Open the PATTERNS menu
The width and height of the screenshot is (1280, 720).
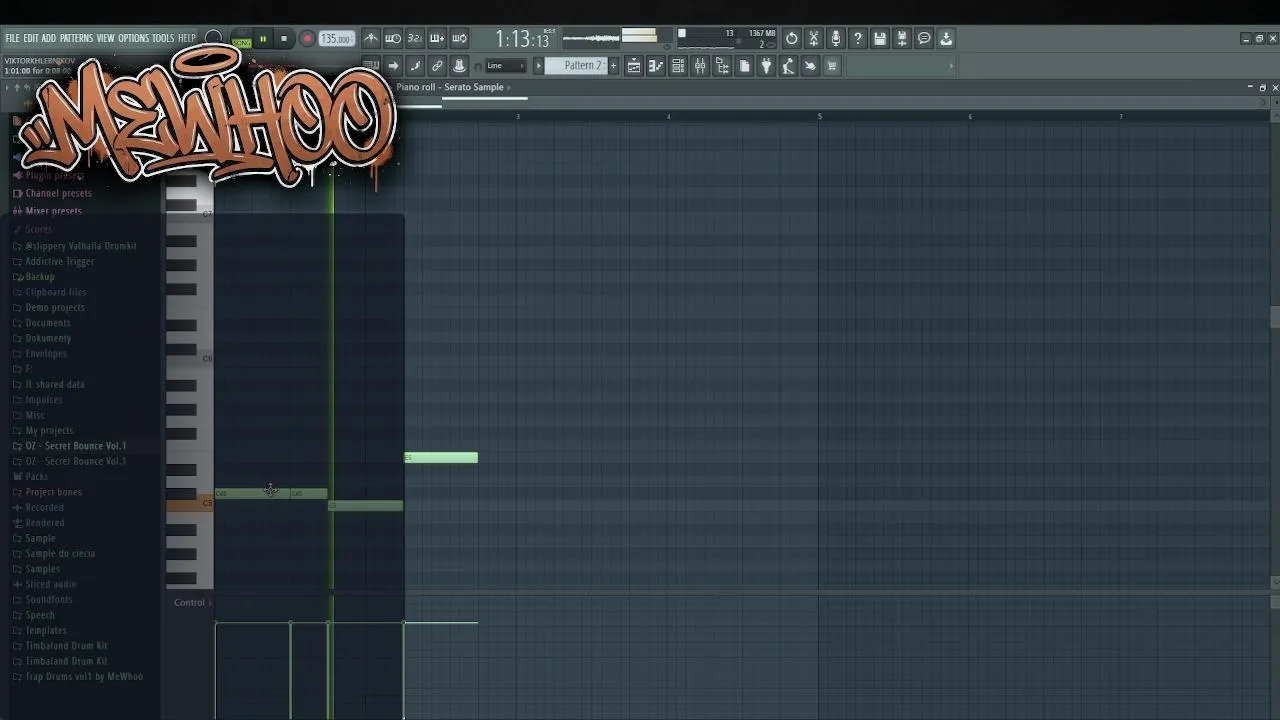(76, 38)
